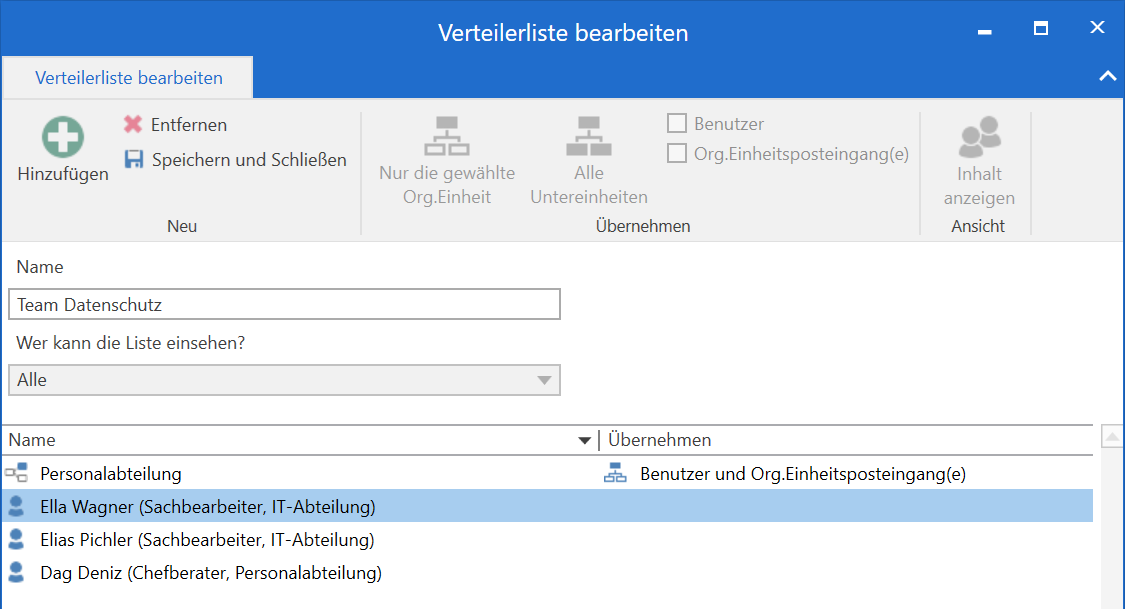Click the scrollbar up arrow in list
The width and height of the screenshot is (1125, 609).
pos(1111,437)
